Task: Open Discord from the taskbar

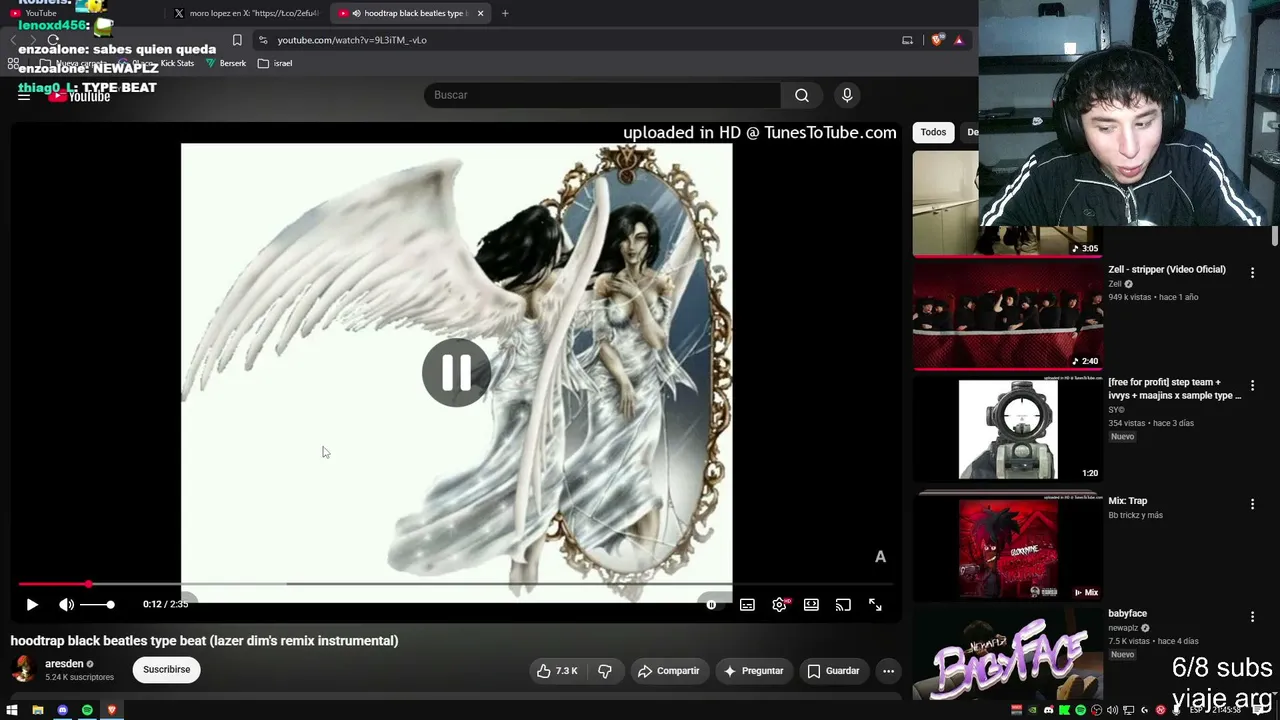Action: (63, 710)
